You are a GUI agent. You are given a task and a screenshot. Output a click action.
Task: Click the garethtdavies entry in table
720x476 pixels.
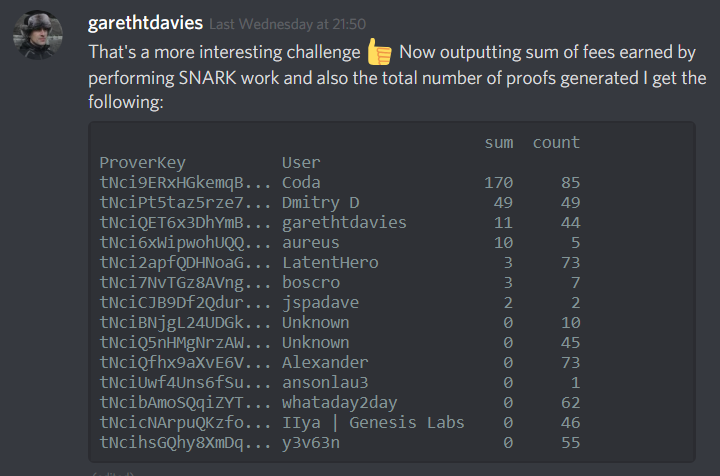pyautogui.click(x=344, y=223)
